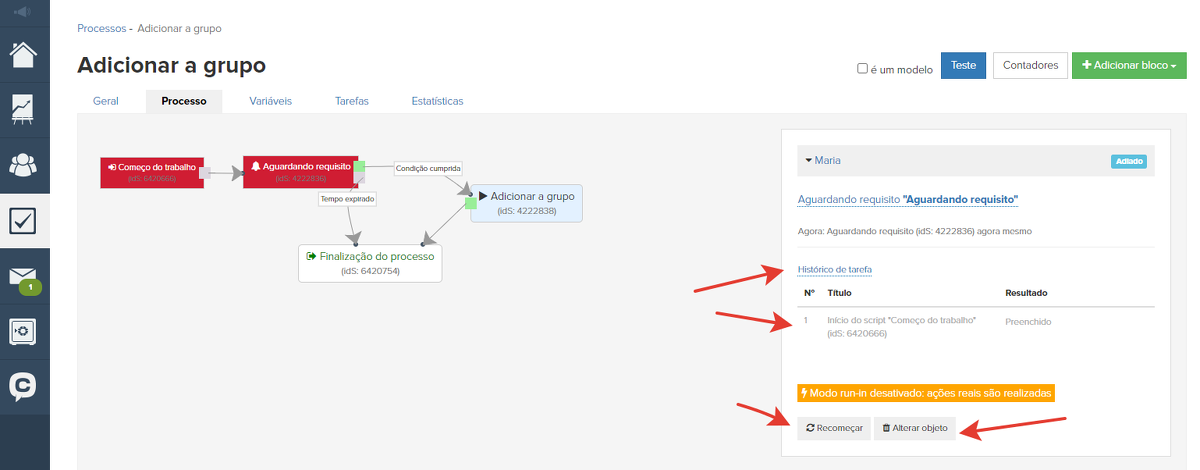
Task: Click the blue Teste button
Action: point(963,65)
